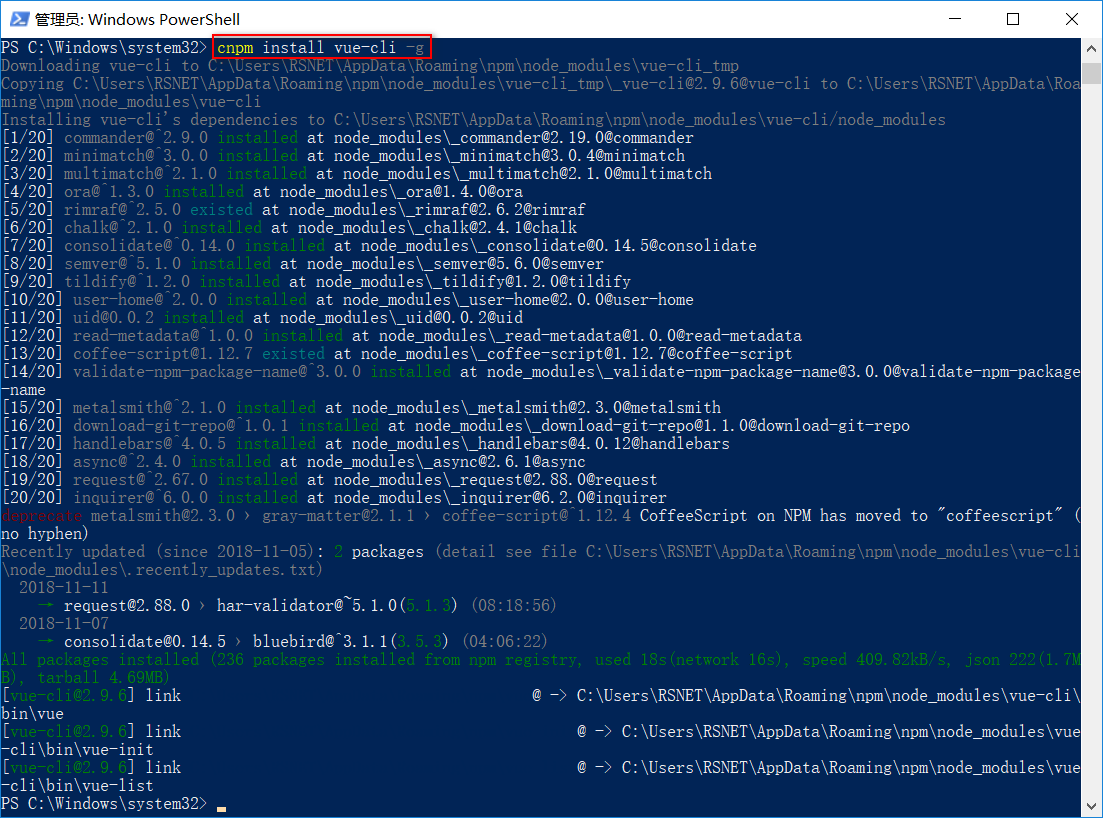Click the '[9/20]' tildify line
This screenshot has height=818, width=1103.
tap(316, 281)
